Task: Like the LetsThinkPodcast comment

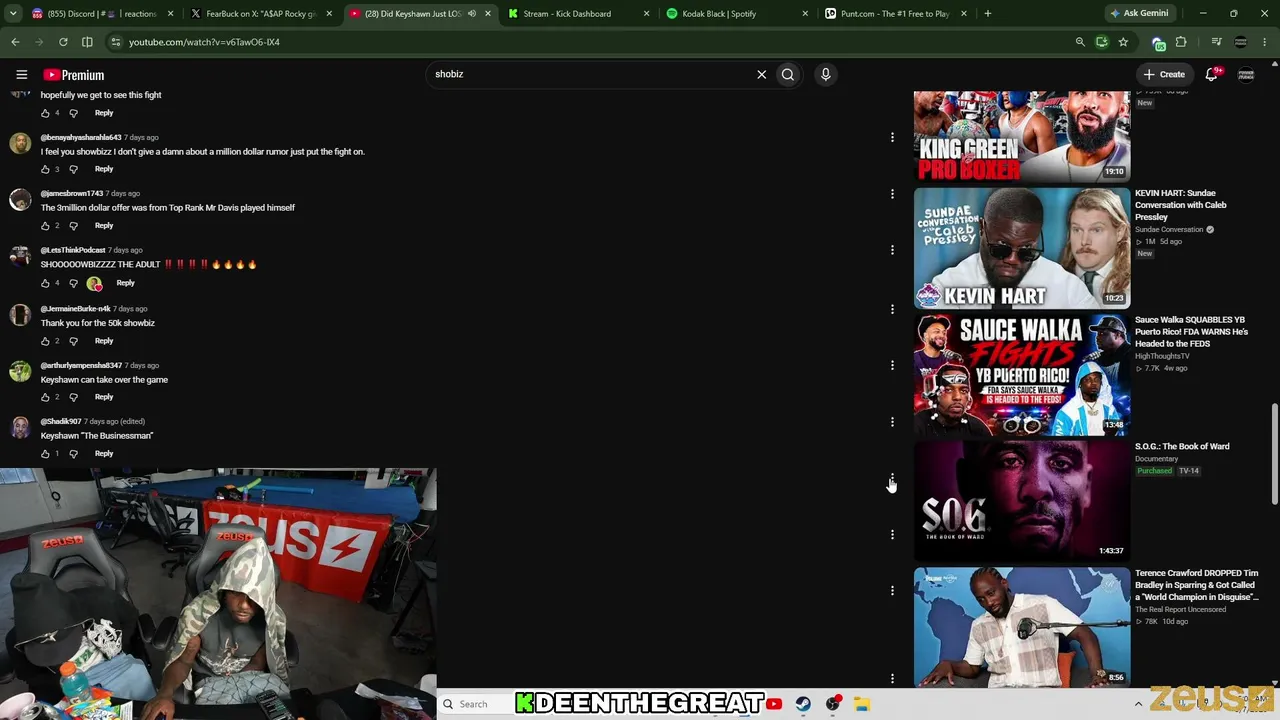Action: pyautogui.click(x=45, y=283)
